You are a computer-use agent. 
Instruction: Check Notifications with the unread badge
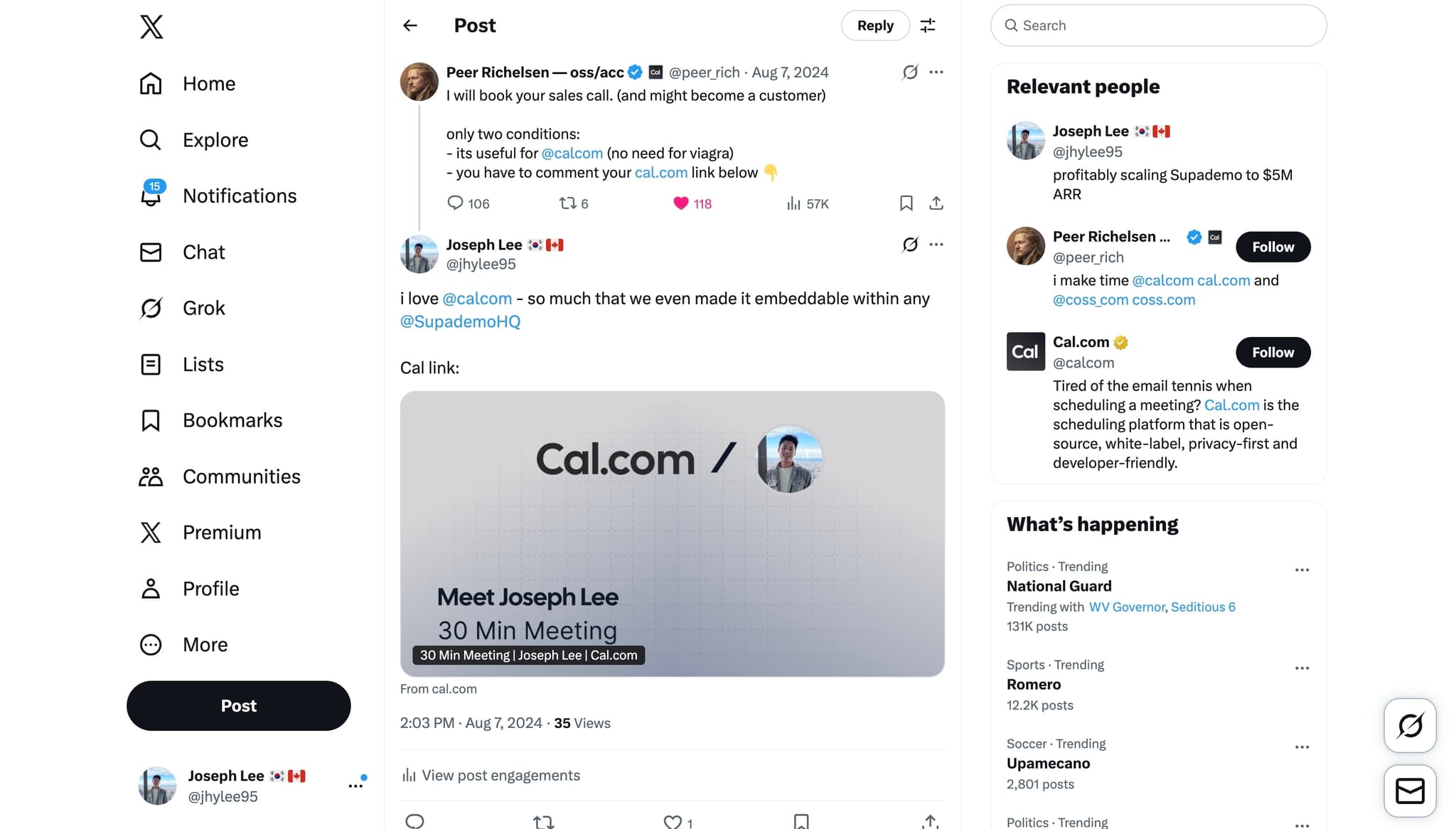[240, 196]
